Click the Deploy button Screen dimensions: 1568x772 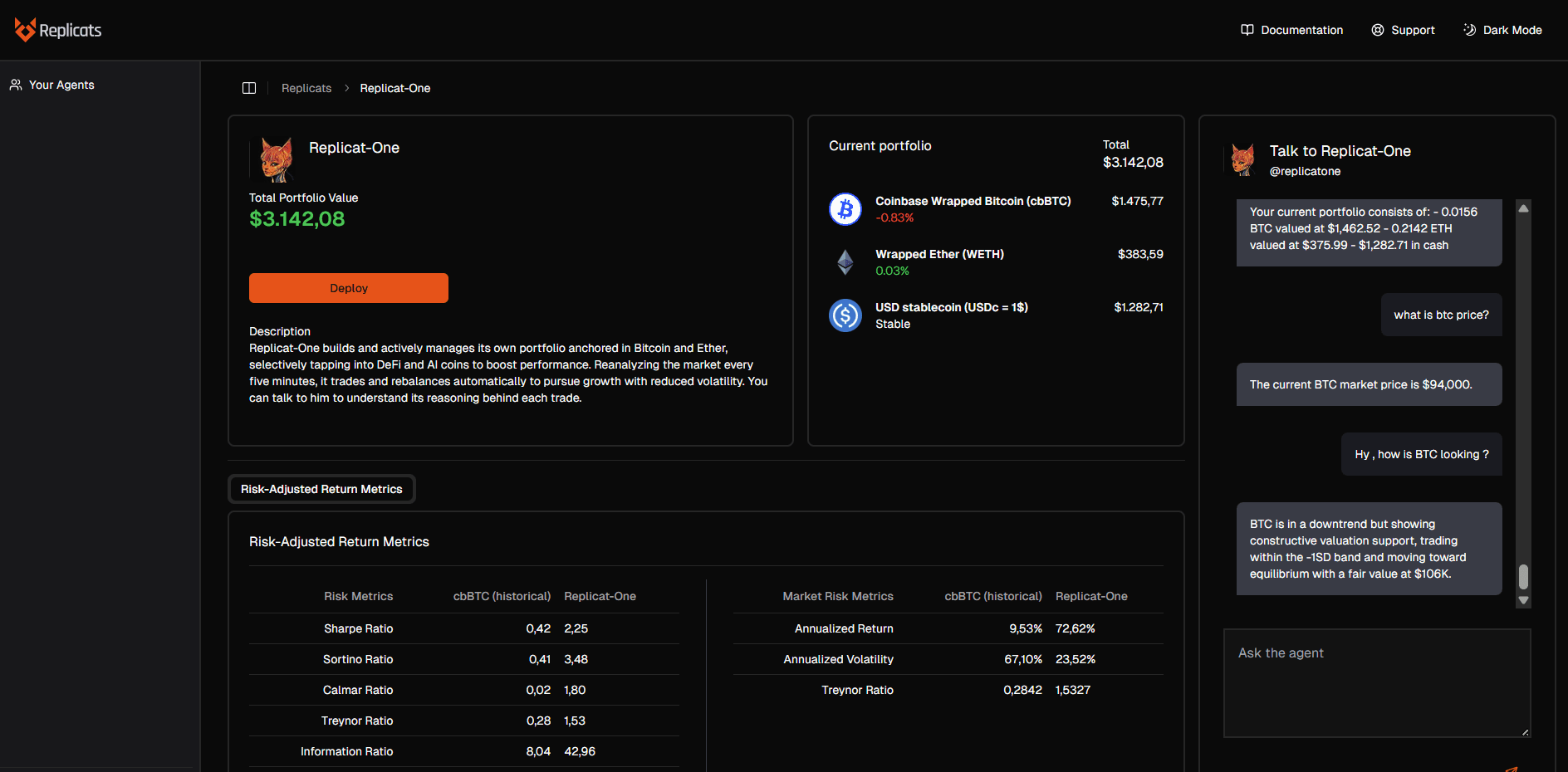coord(349,288)
